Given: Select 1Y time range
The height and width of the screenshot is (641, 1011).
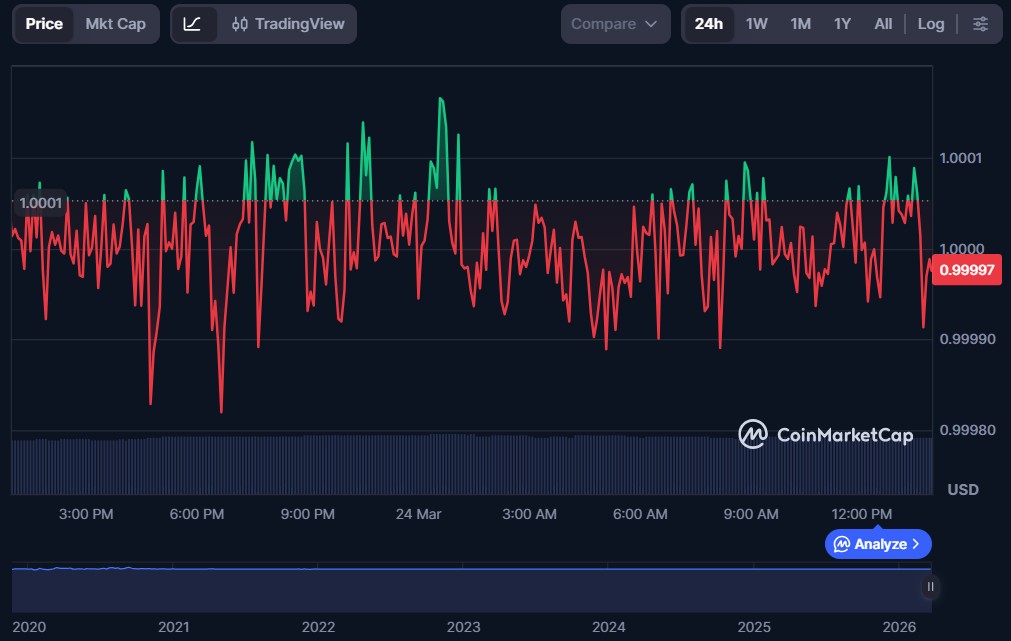Looking at the screenshot, I should point(842,24).
